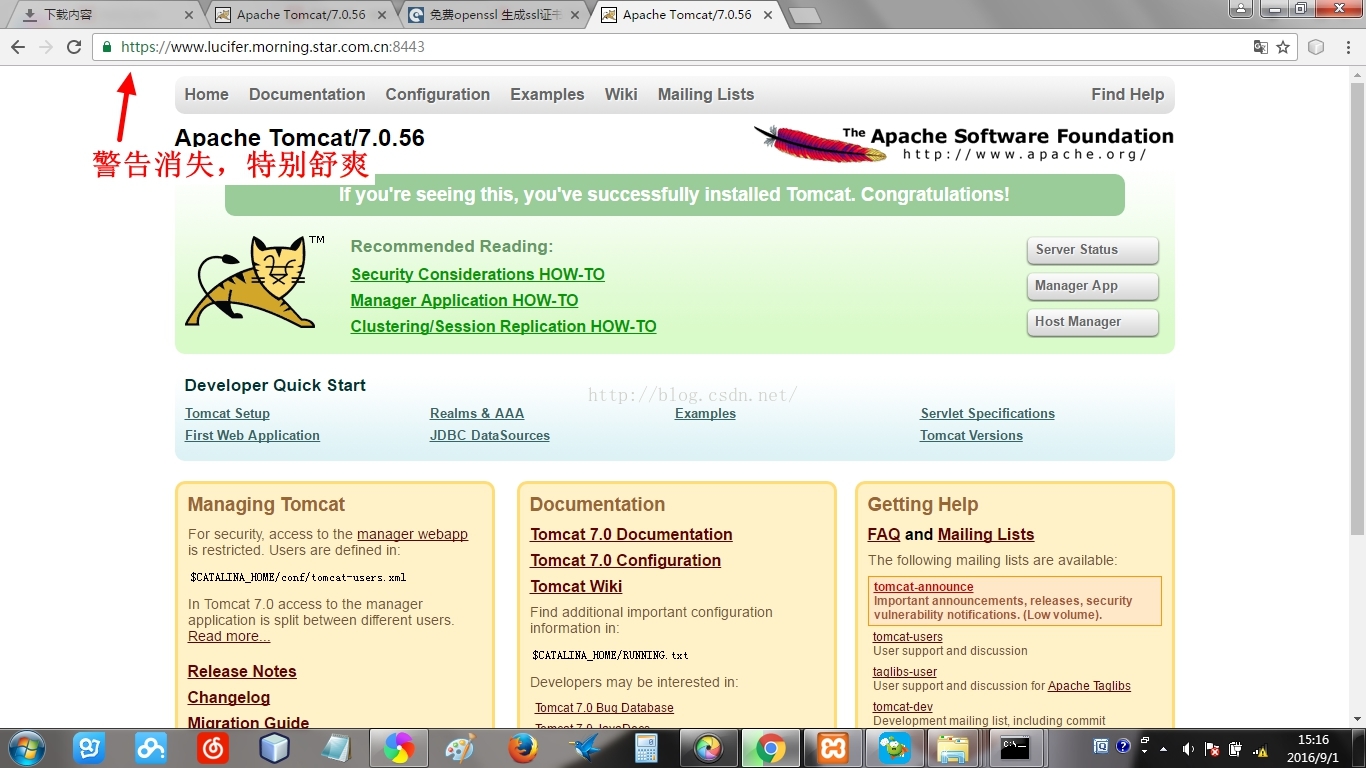Click the taskbar clock showing 15:16
1366x768 pixels.
[1314, 748]
